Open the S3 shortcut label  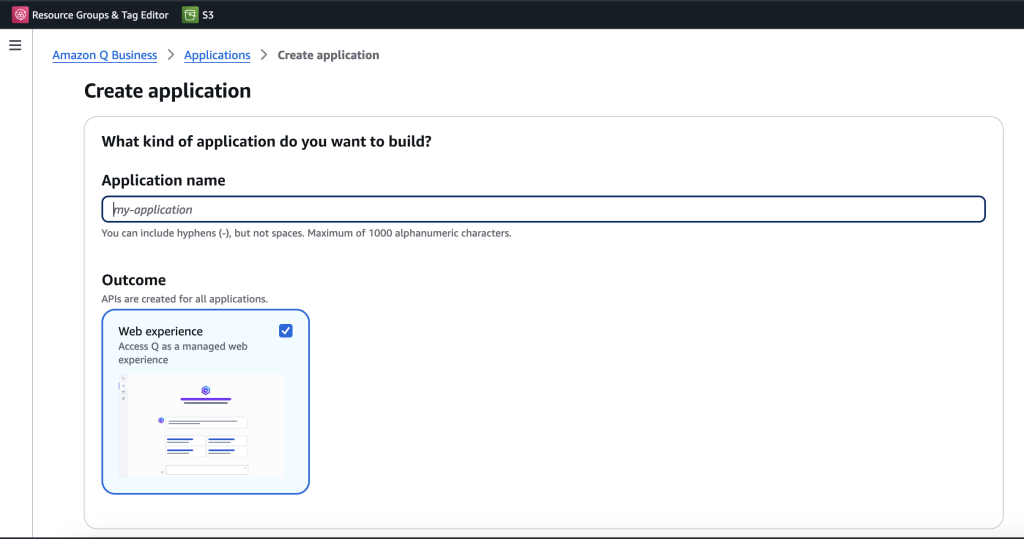coord(208,14)
